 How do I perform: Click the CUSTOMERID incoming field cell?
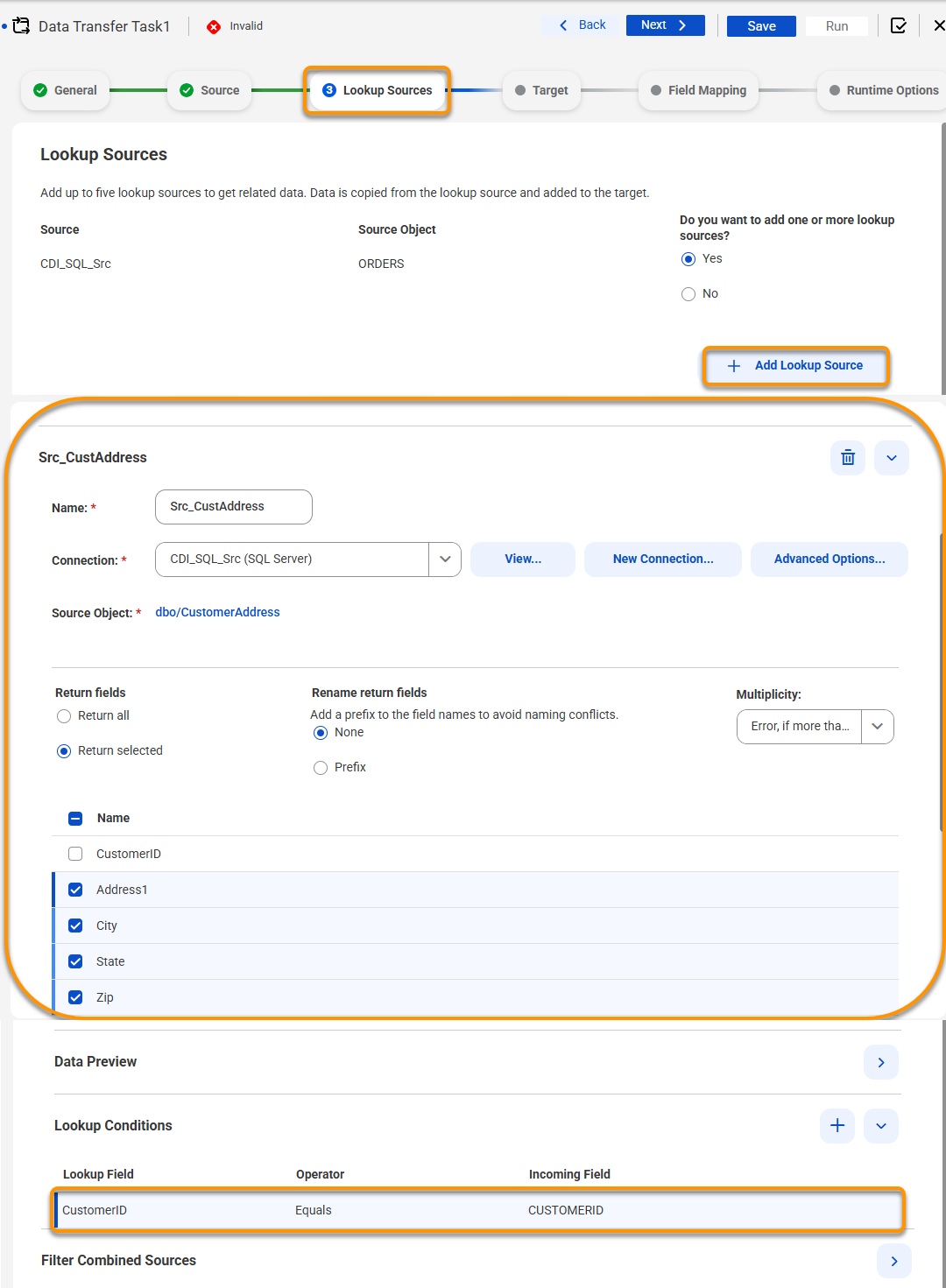point(566,1210)
